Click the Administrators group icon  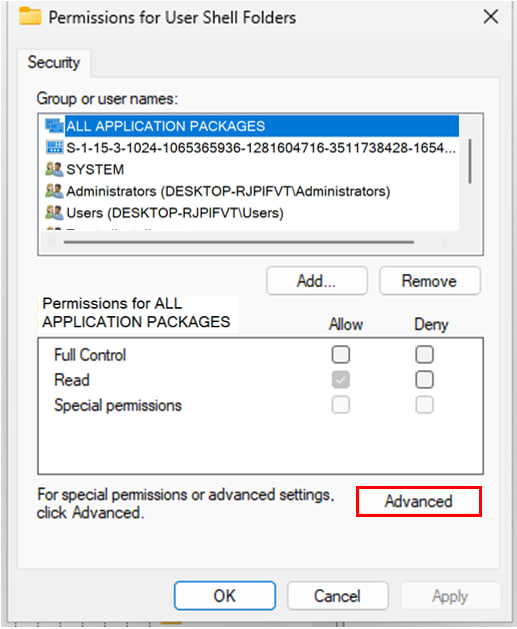(54, 191)
